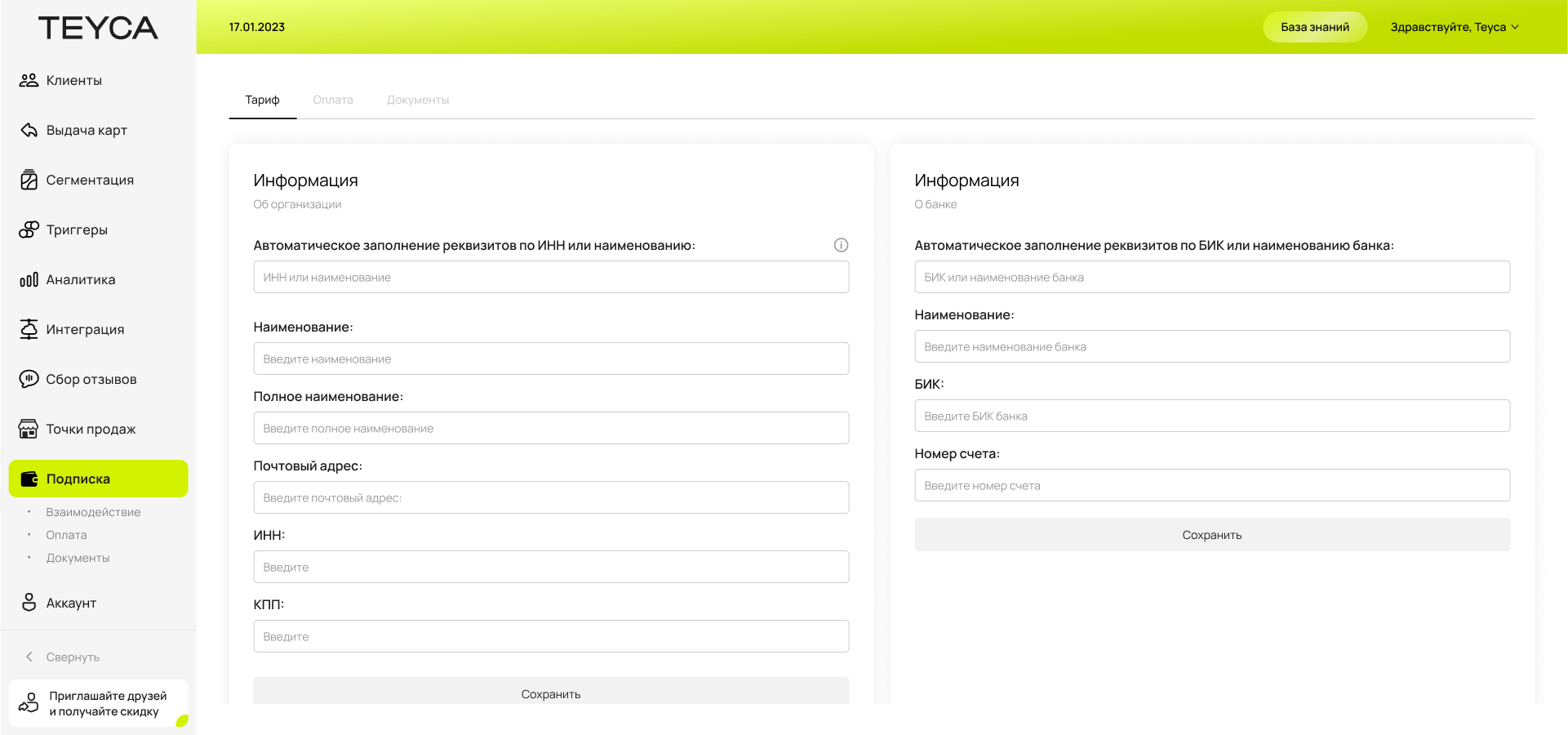The image size is (1568, 735).
Task: Open Segmentation via its sidebar icon
Action: pyautogui.click(x=29, y=180)
